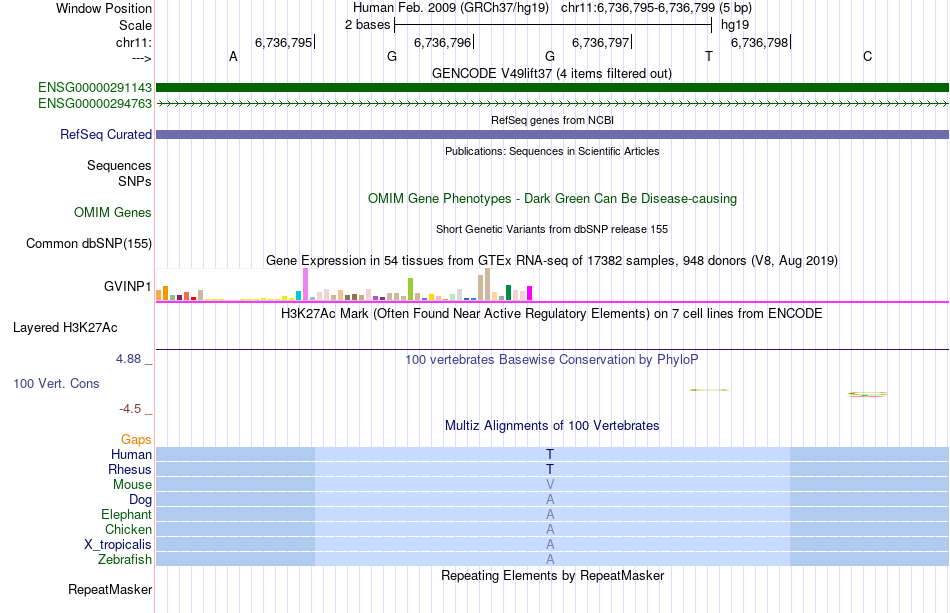Click the GTEx Gene Expression title

(x=552, y=260)
